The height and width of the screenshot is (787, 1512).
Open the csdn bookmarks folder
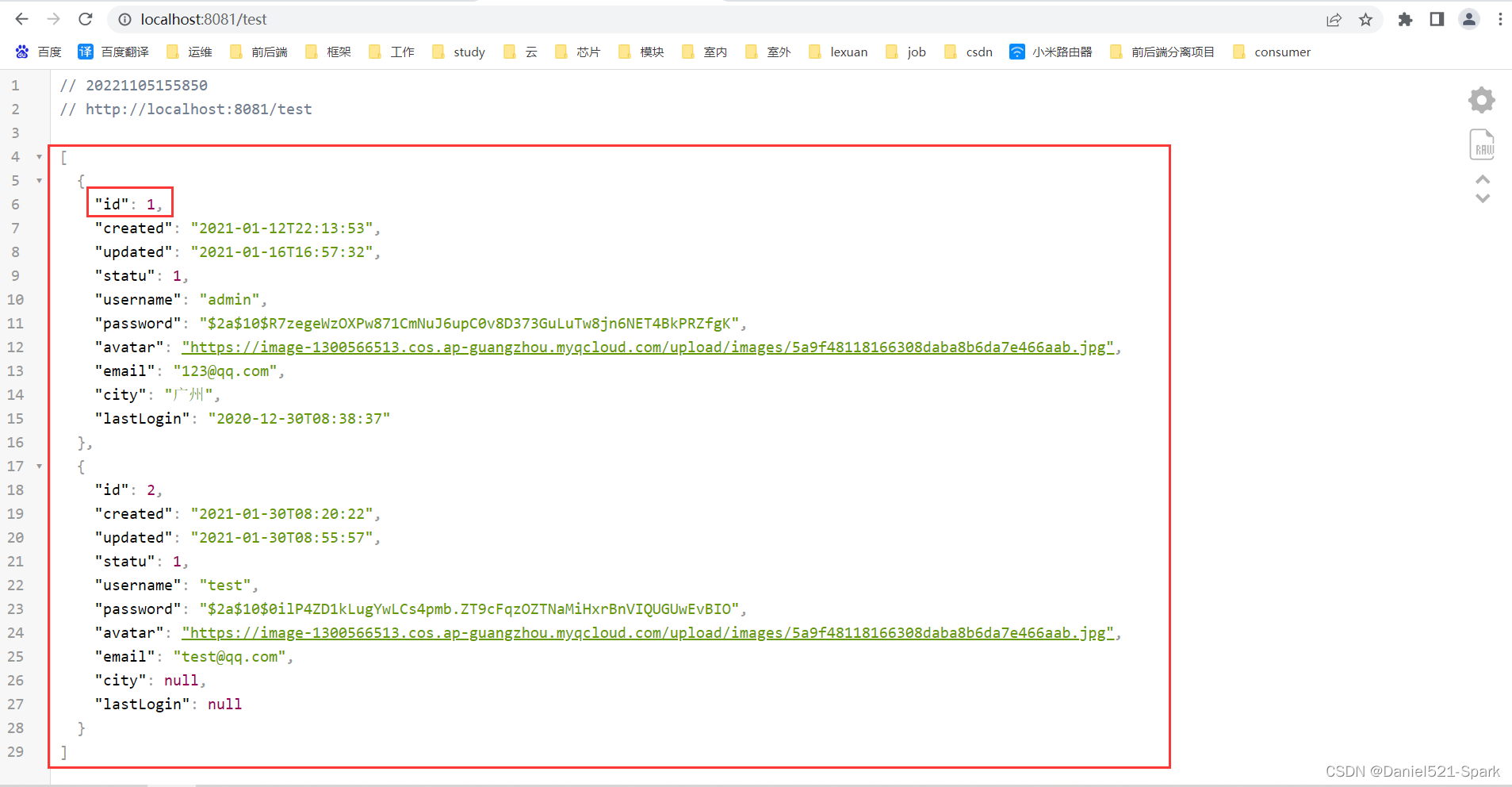point(969,52)
